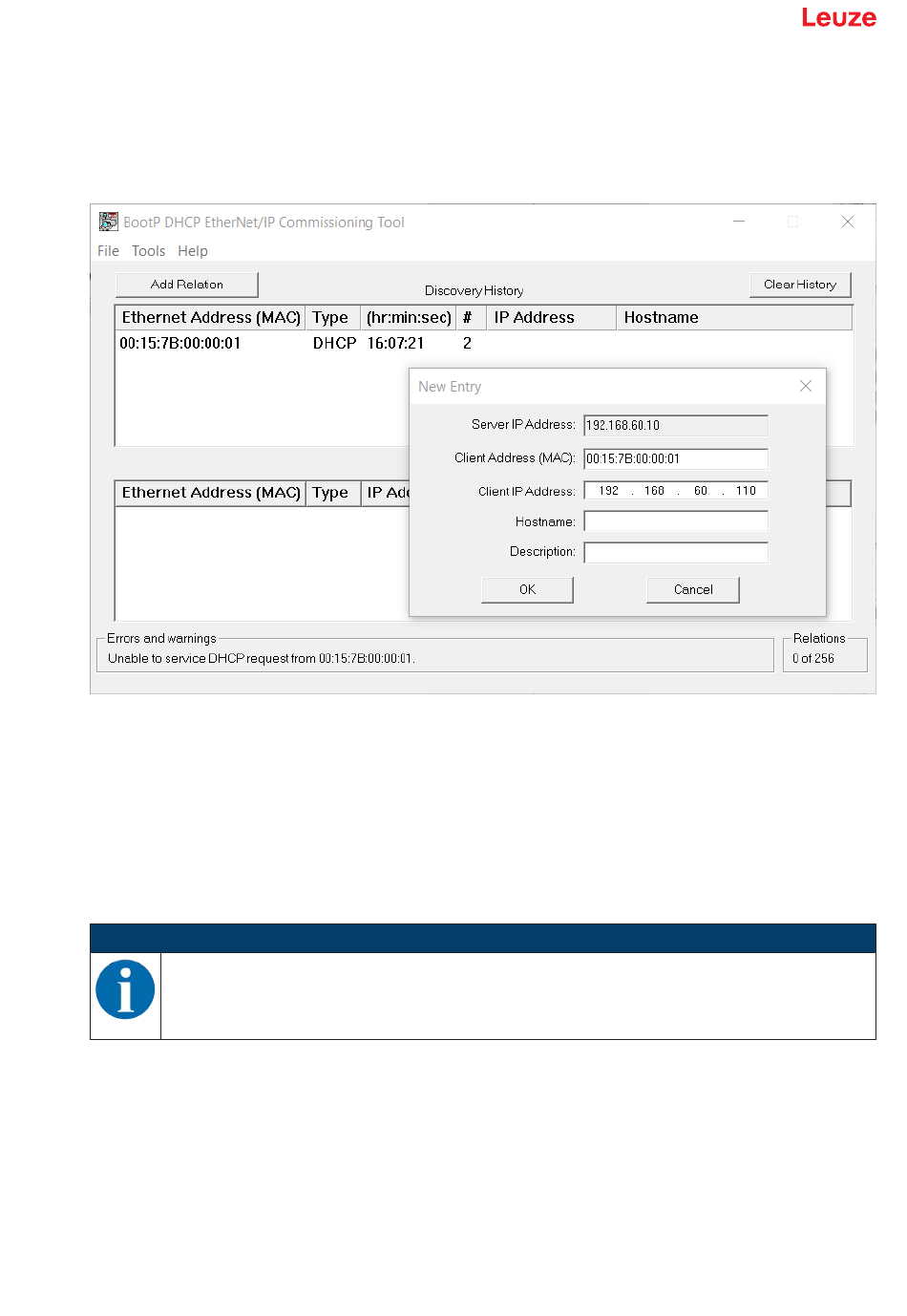Click the blue information icon in the note box
The image size is (907, 1316).
point(125,989)
